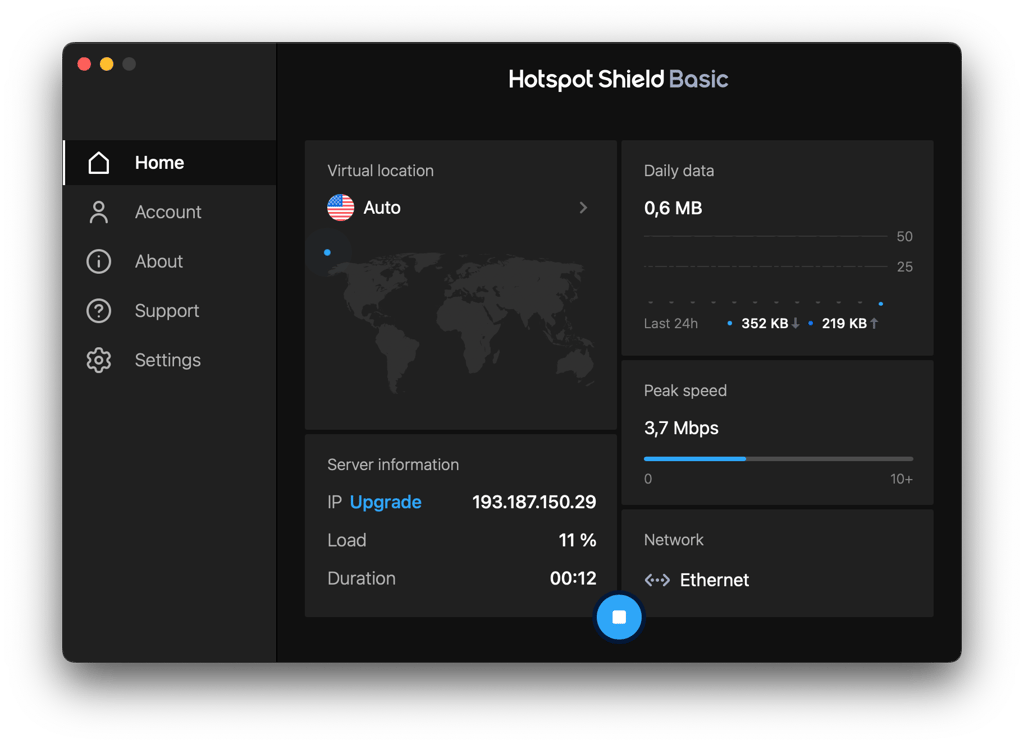Screen dimensions: 1024x745
Task: Click the Duration value 00:12
Action: tap(573, 579)
